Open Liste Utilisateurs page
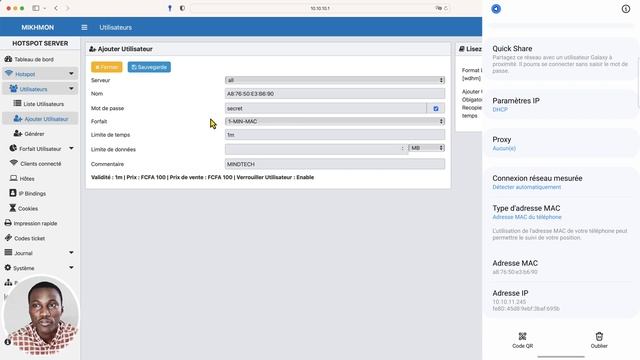This screenshot has width=640, height=360. (44, 104)
